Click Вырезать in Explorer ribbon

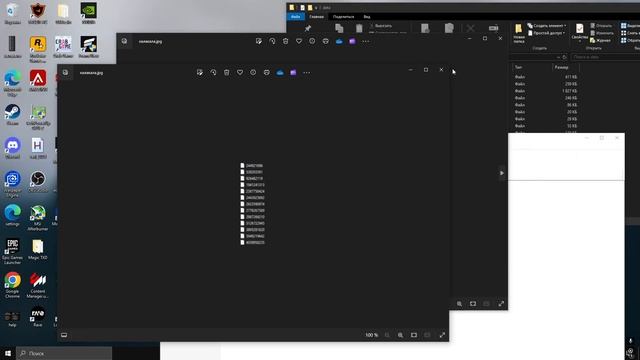pyautogui.click(x=381, y=26)
